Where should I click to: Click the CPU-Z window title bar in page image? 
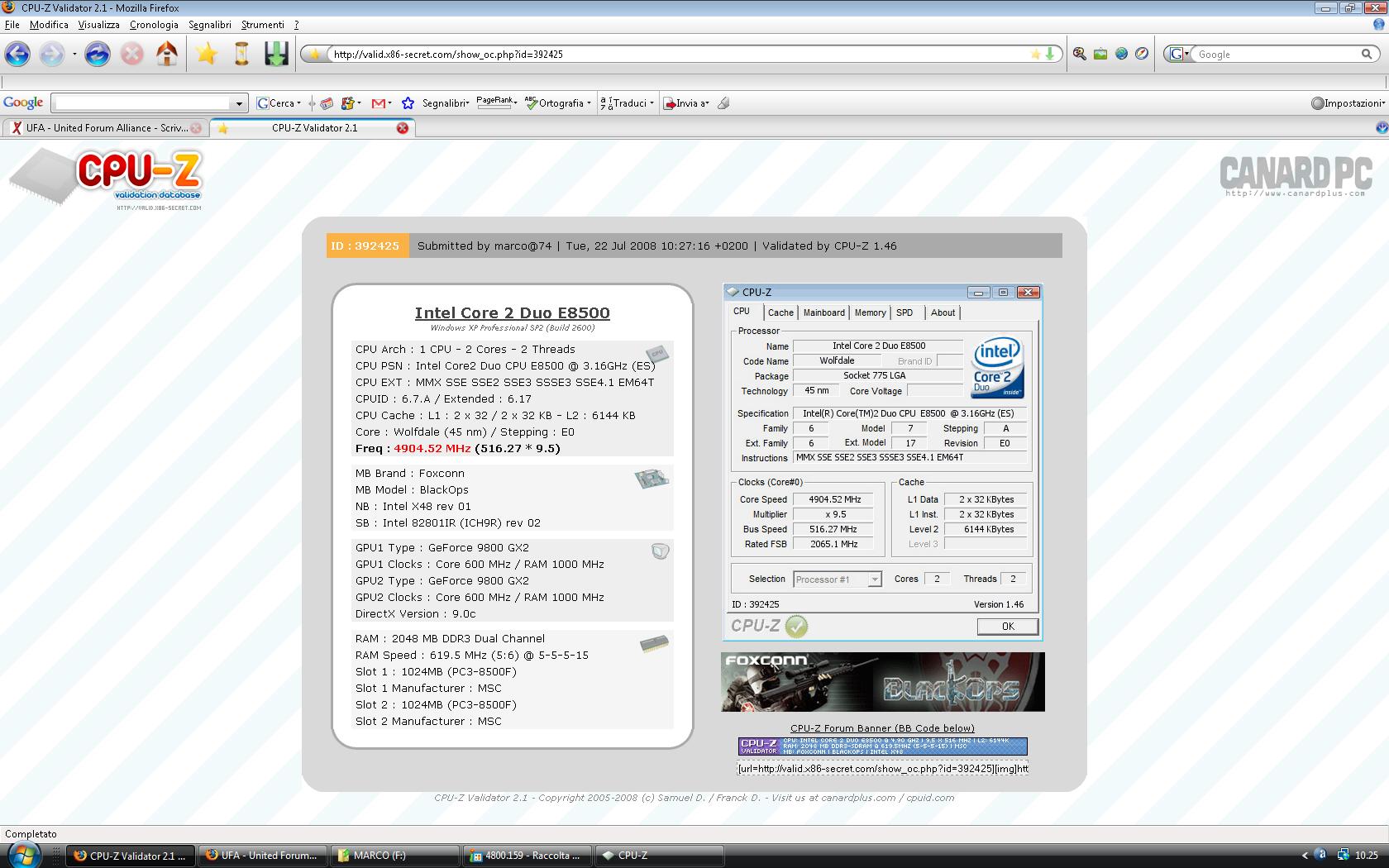(x=882, y=292)
